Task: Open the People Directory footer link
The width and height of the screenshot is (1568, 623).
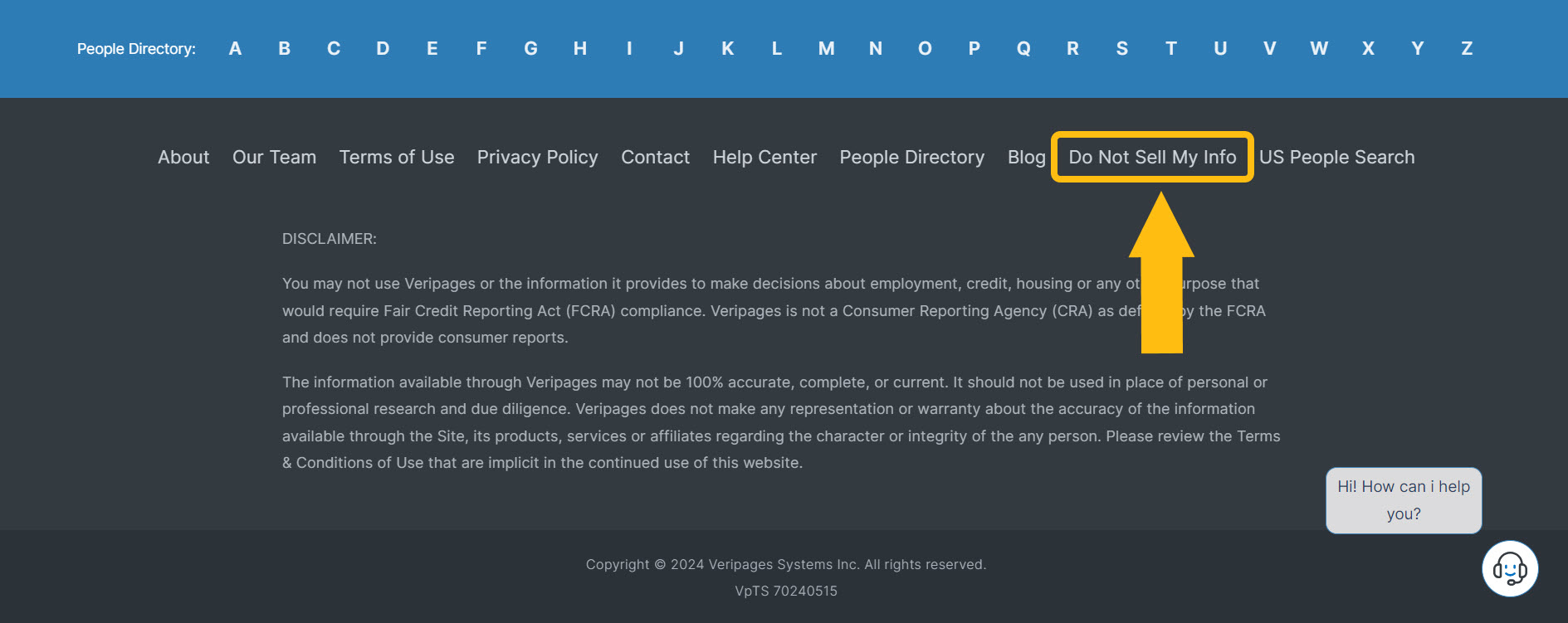Action: pyautogui.click(x=911, y=157)
